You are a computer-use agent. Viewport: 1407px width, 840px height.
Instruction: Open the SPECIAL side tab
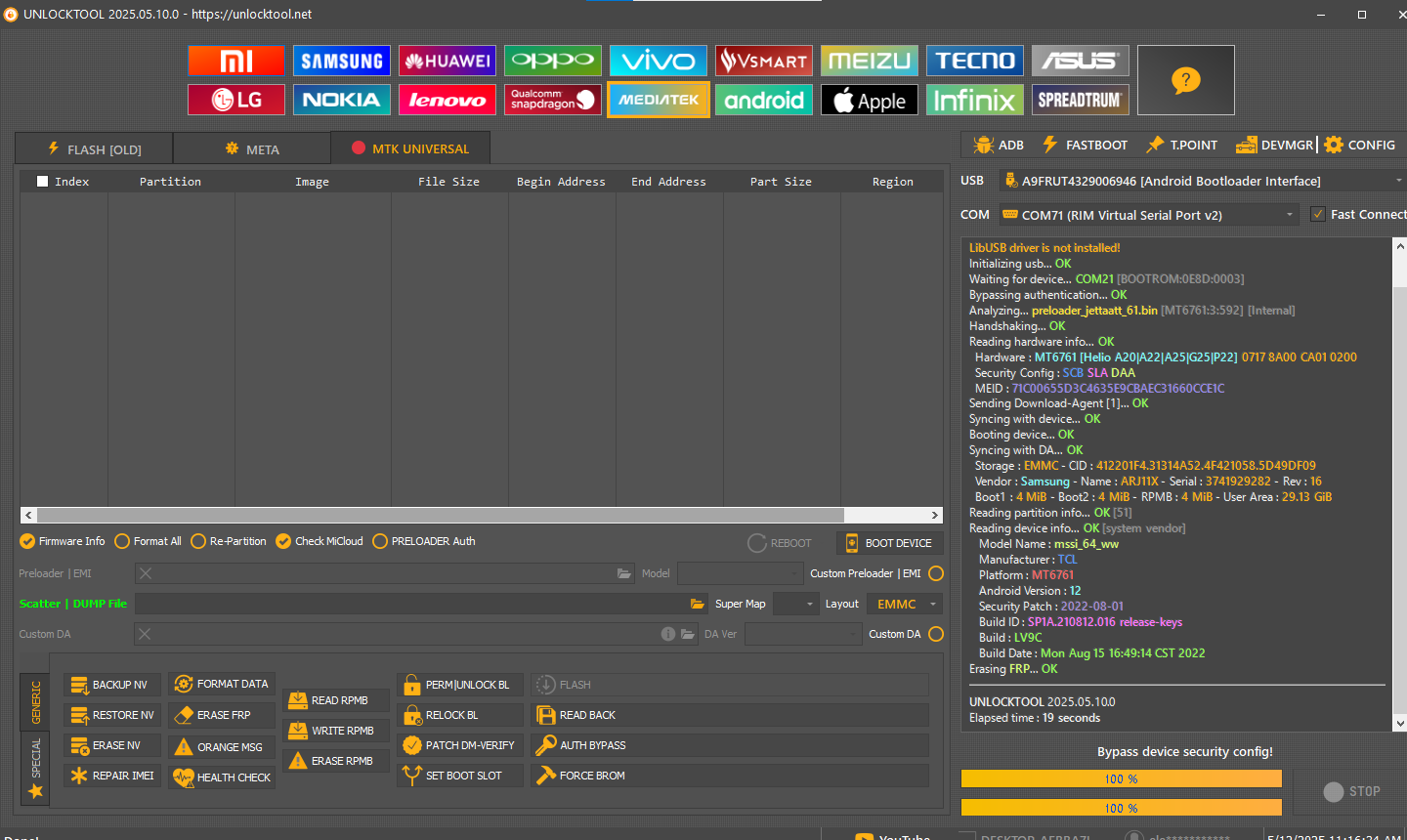[x=35, y=769]
